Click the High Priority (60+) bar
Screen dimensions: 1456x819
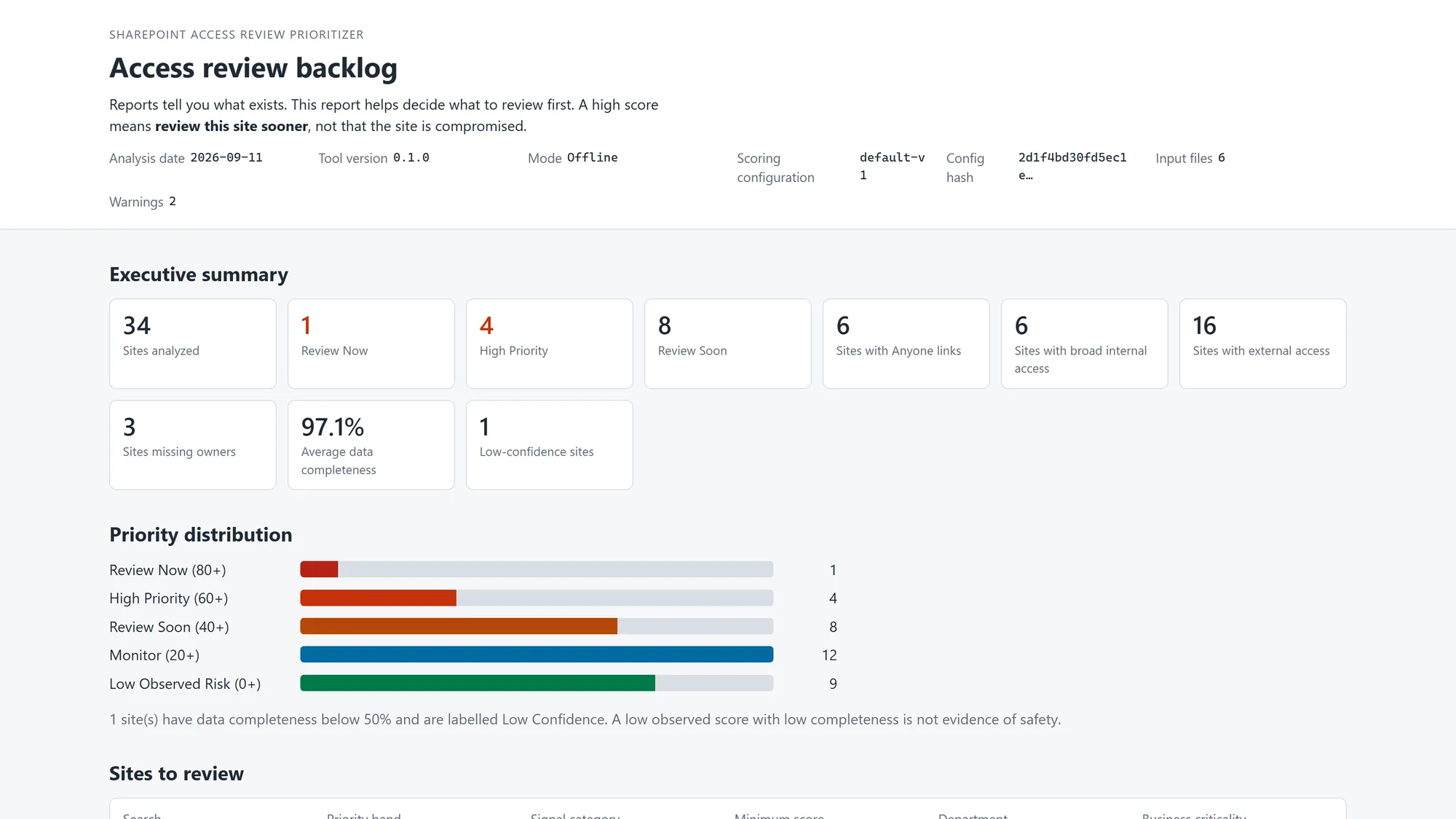point(379,598)
